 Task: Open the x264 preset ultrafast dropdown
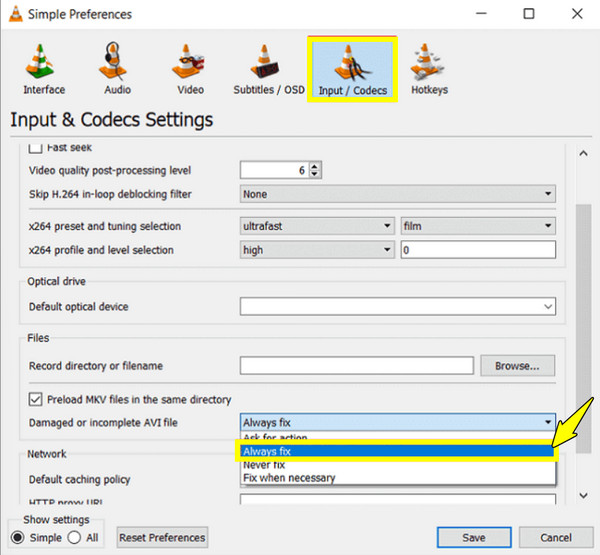pos(317,226)
